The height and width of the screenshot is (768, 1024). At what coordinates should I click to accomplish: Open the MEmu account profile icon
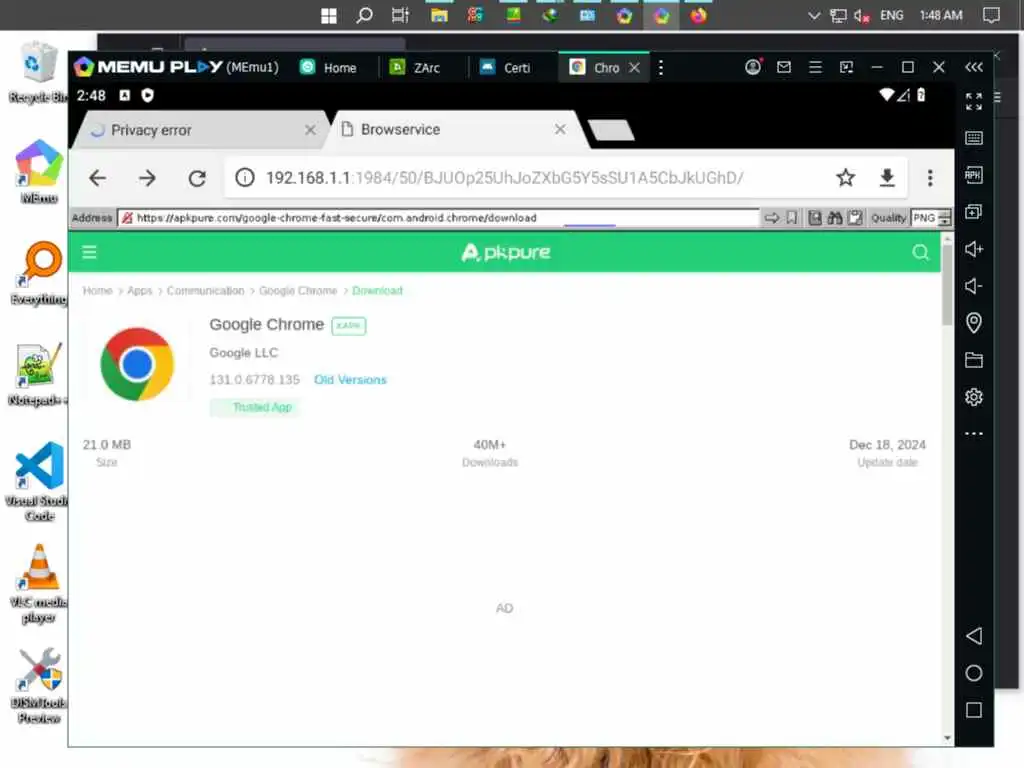(x=752, y=67)
